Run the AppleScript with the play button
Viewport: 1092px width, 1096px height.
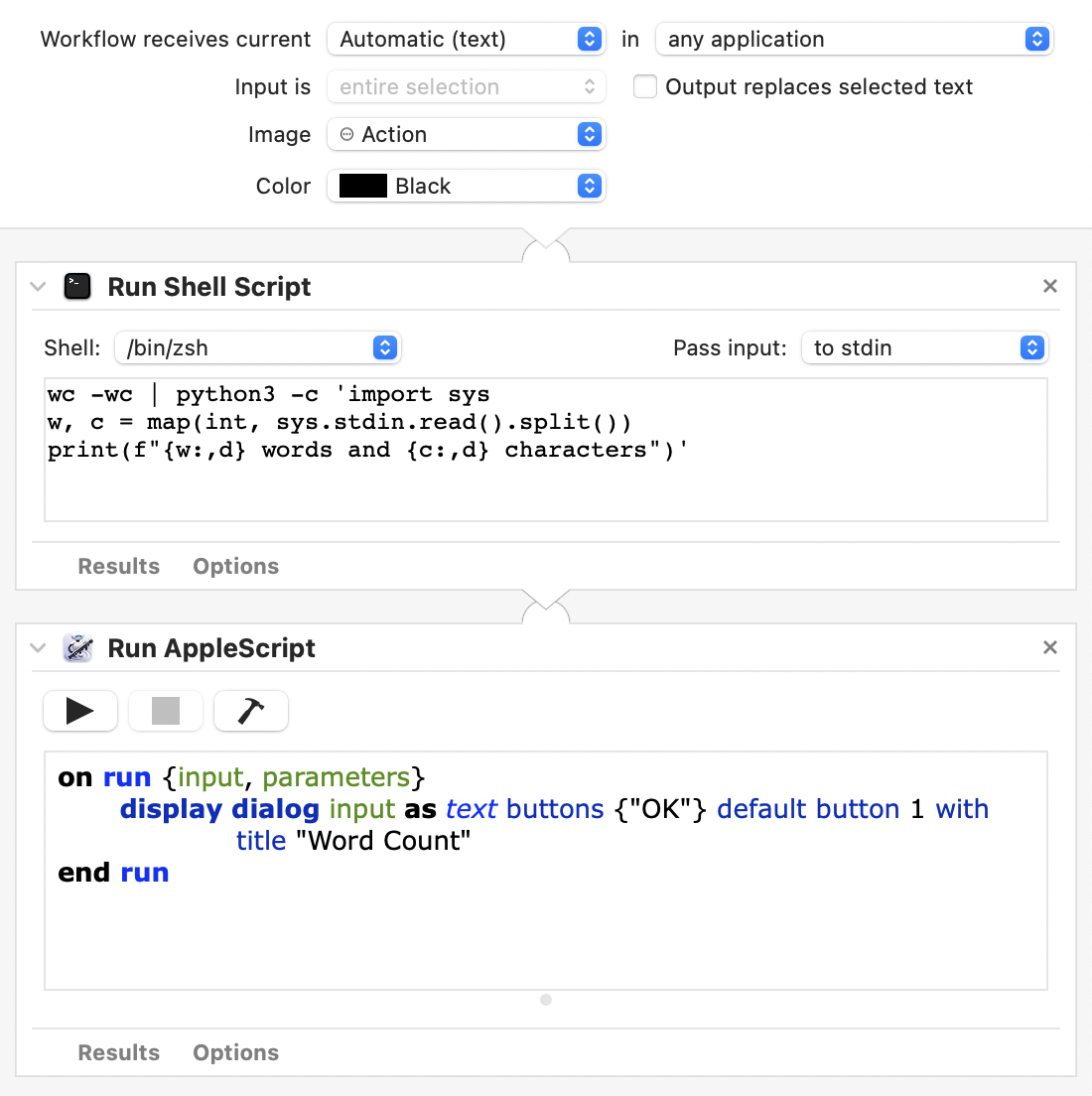click(x=80, y=711)
